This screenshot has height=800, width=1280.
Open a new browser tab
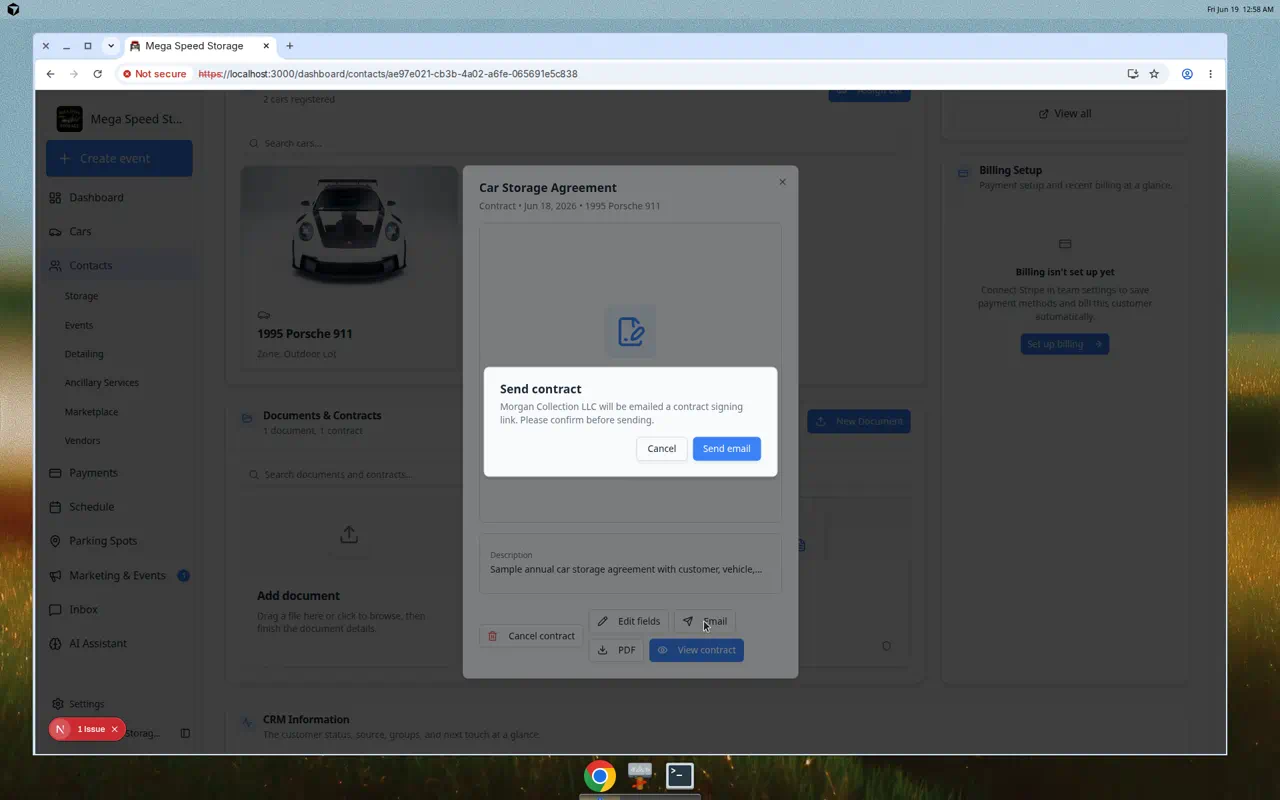tap(290, 46)
